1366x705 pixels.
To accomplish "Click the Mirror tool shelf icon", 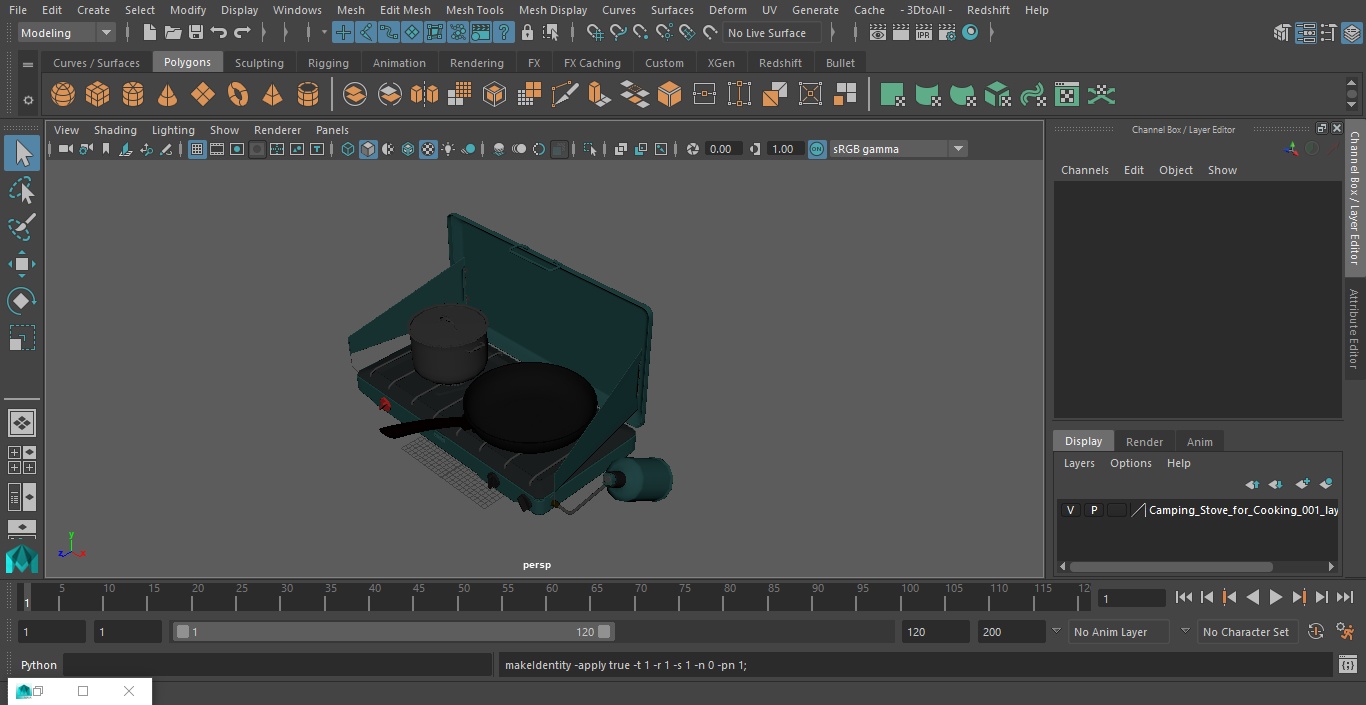I will pos(424,95).
